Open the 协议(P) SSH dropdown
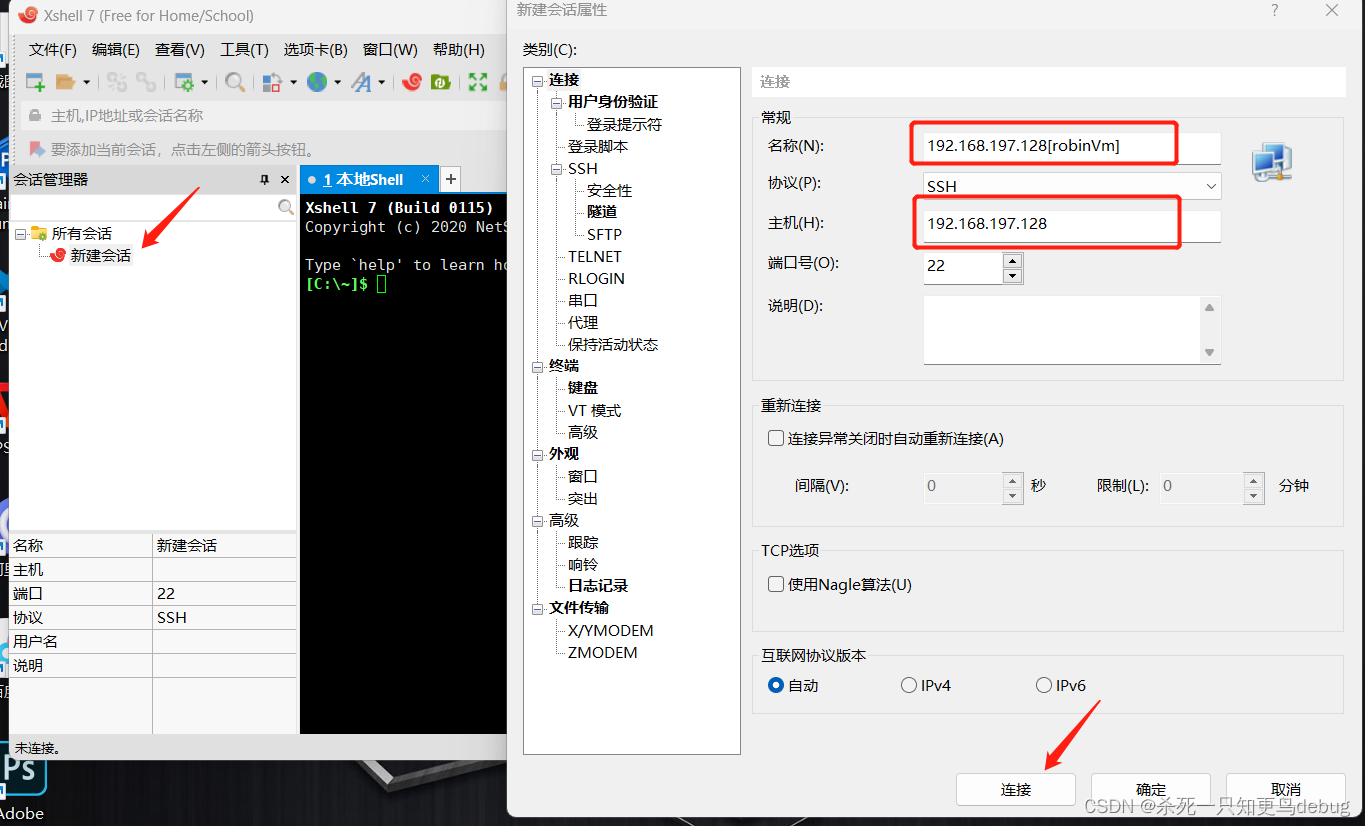The image size is (1365, 826). [1072, 186]
